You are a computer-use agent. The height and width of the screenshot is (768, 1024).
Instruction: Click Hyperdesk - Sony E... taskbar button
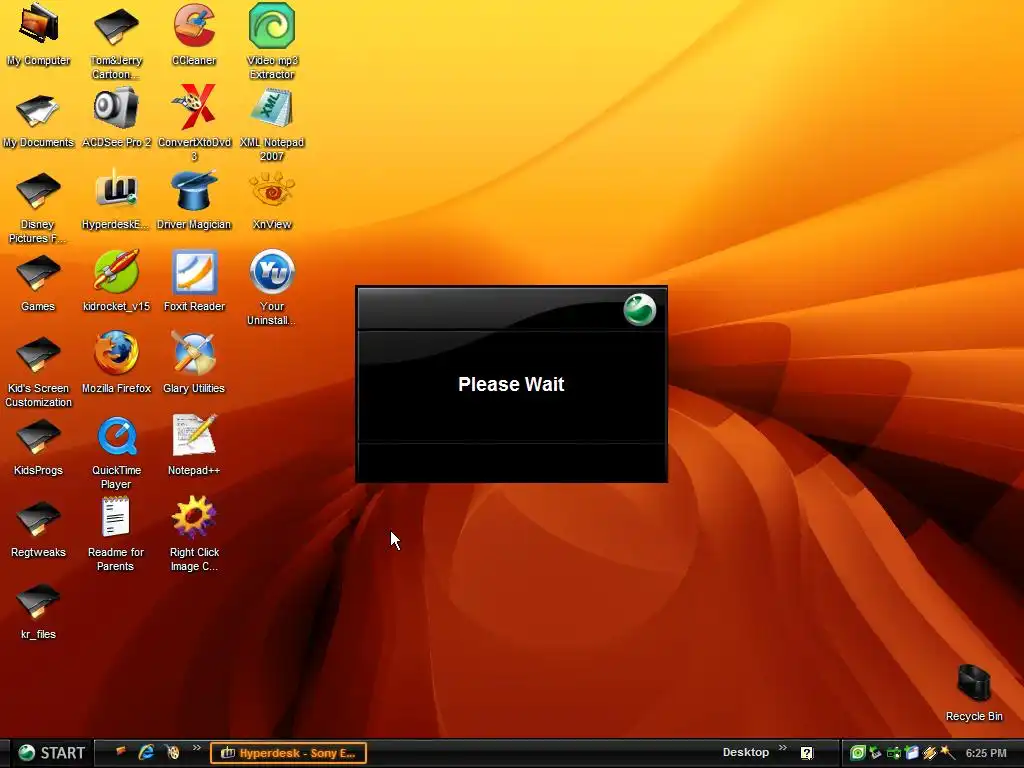289,753
